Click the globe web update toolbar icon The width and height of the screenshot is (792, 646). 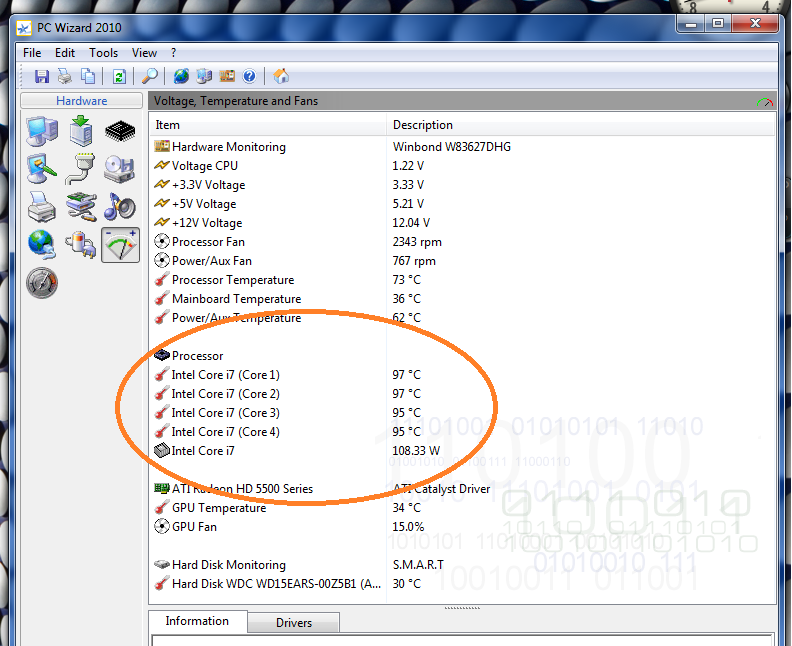(181, 76)
